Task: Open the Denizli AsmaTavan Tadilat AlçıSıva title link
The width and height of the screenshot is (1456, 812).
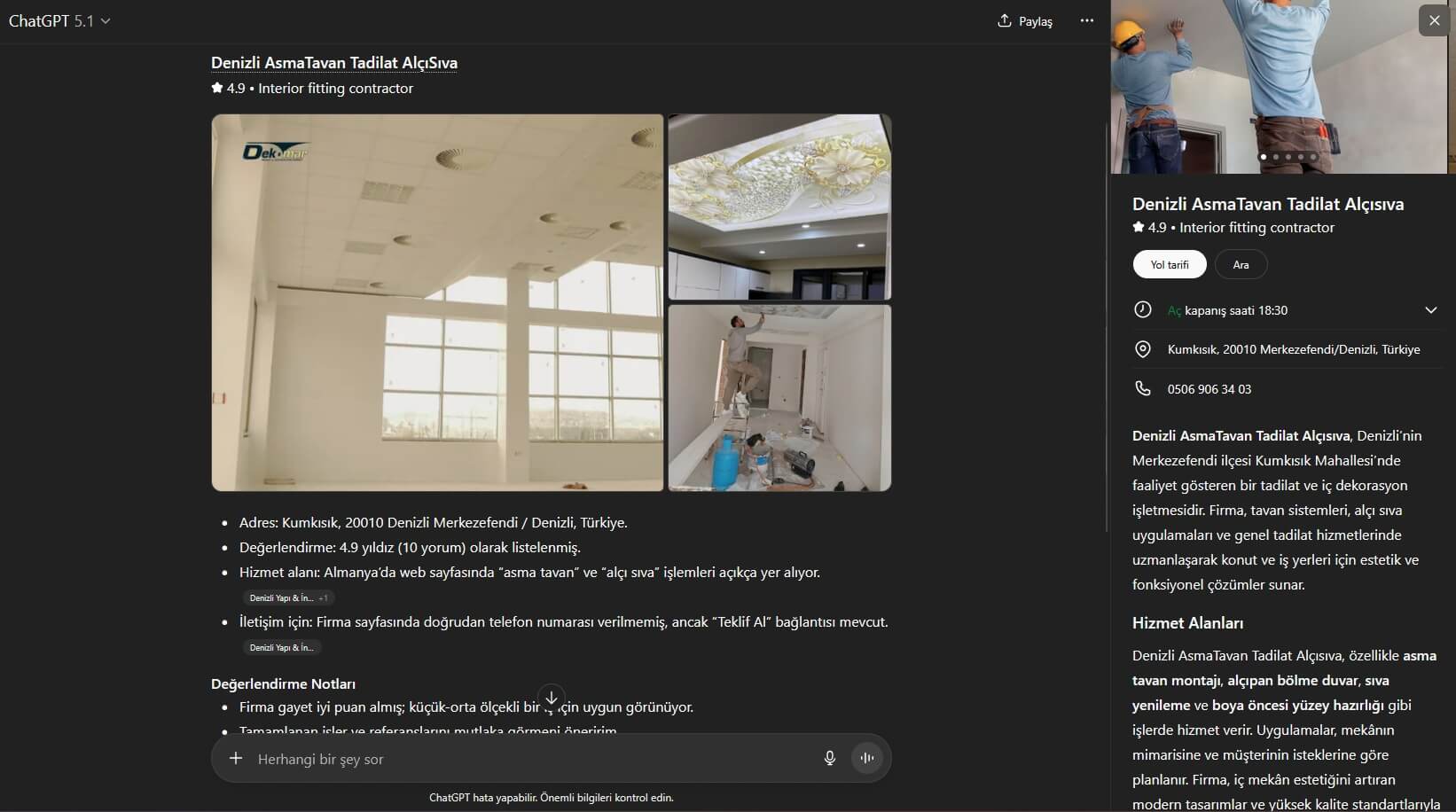Action: 334,63
